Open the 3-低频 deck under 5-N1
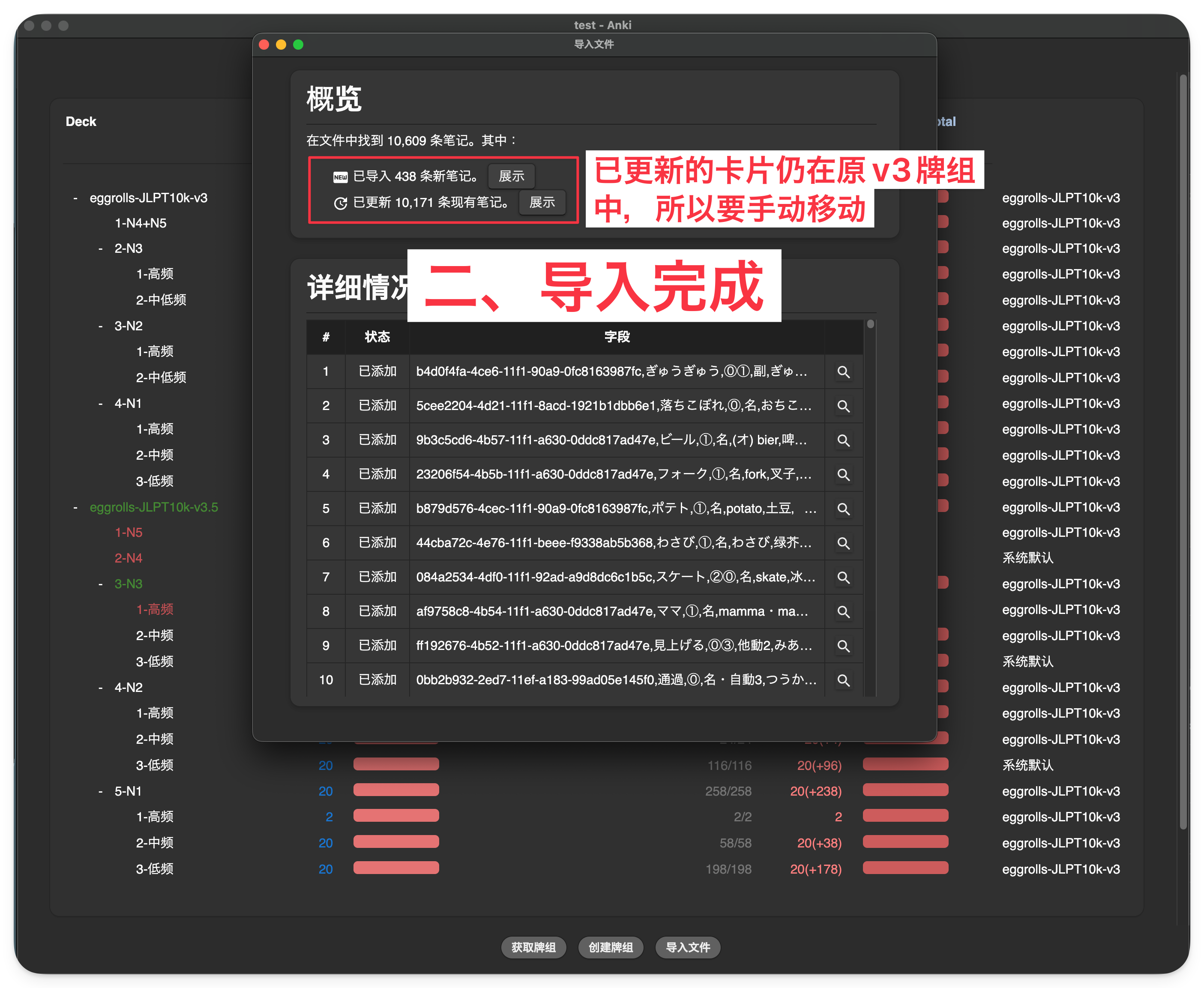 155,869
